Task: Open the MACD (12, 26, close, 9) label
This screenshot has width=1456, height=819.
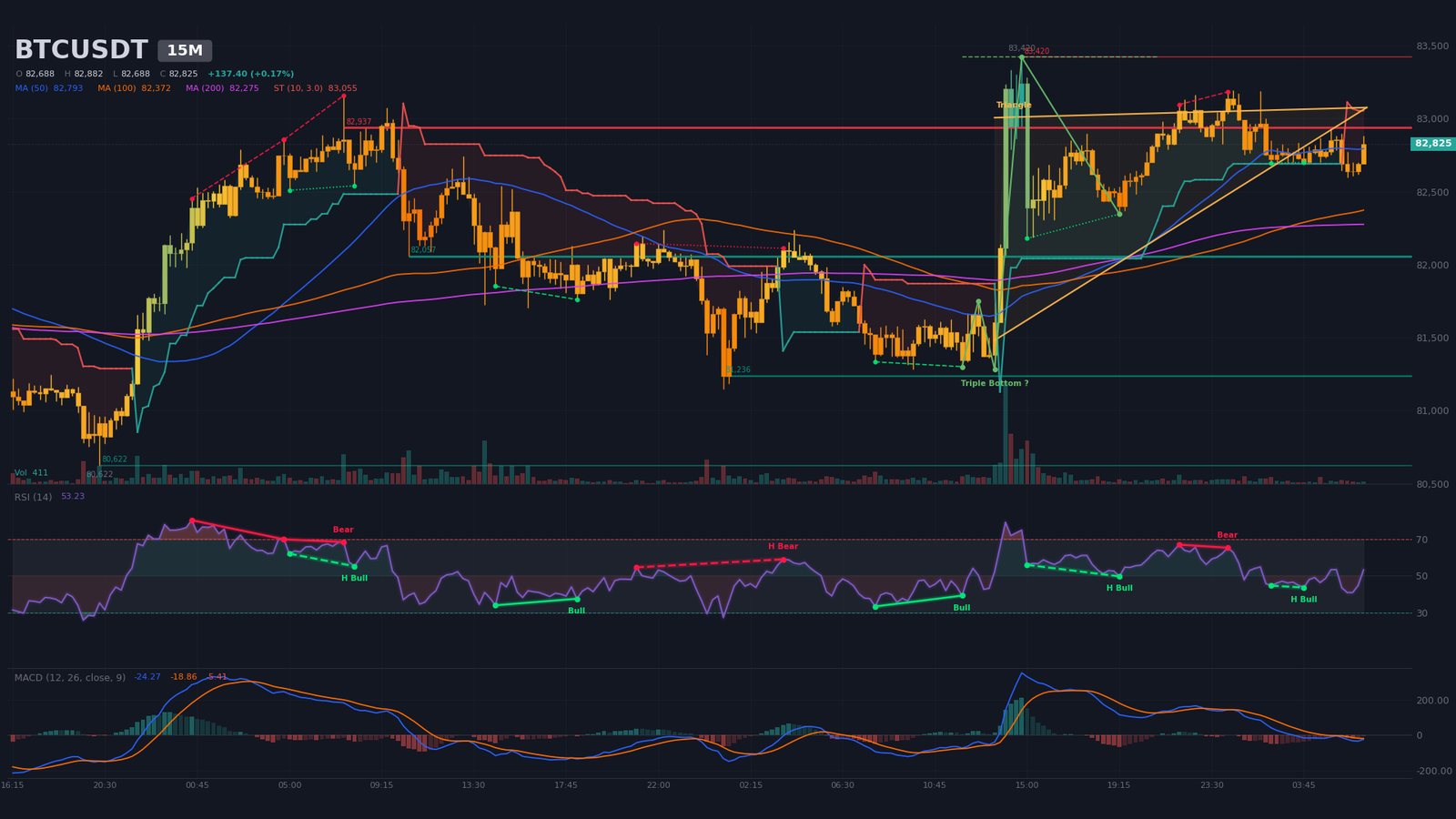Action: coord(69,677)
